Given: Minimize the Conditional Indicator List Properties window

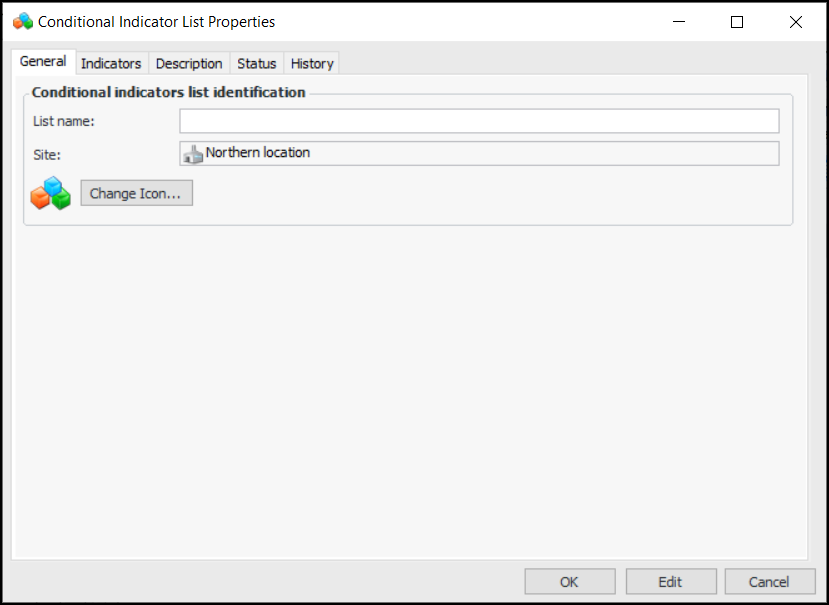Looking at the screenshot, I should [x=679, y=21].
